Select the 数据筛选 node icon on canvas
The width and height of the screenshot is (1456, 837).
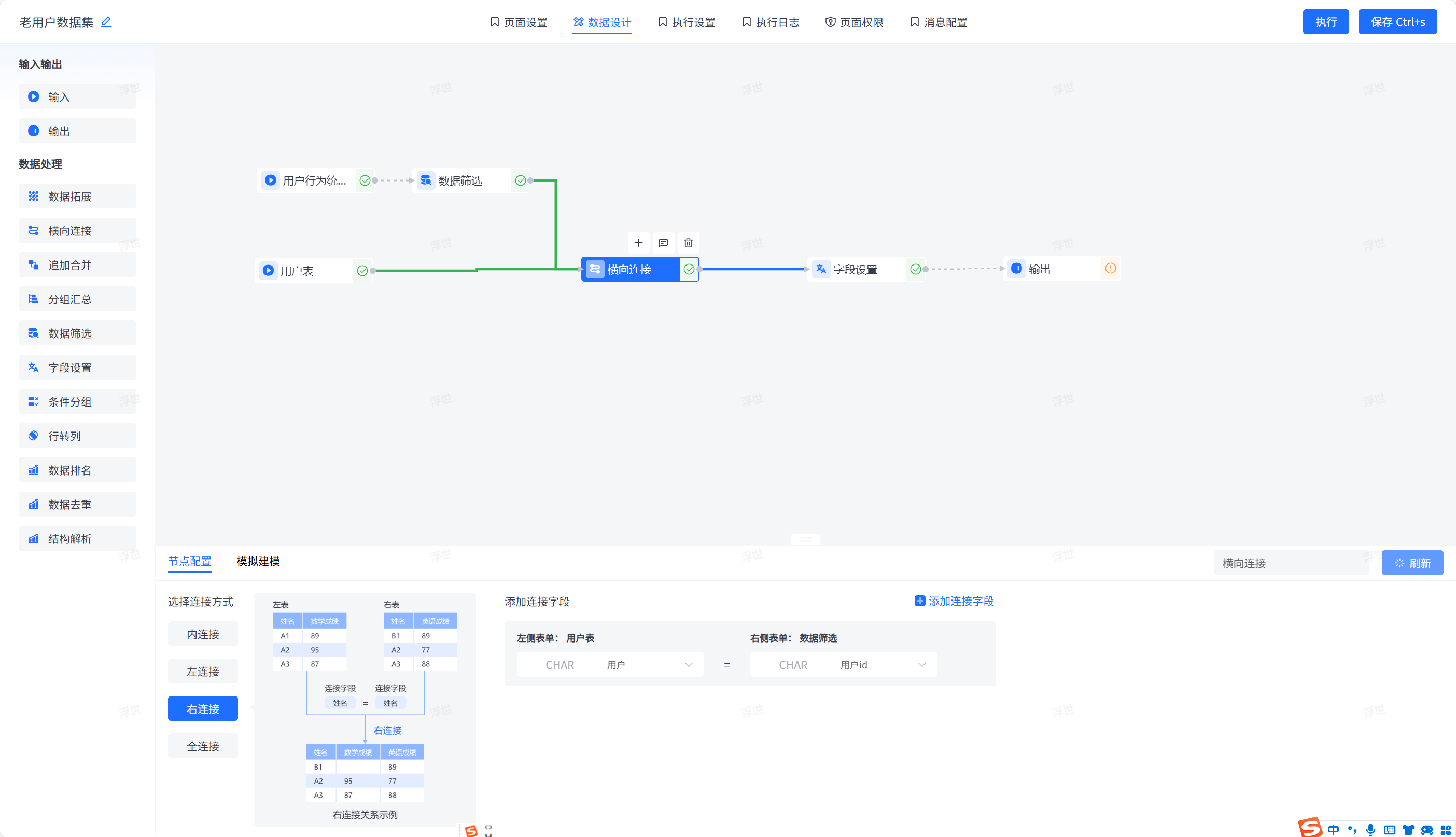tap(426, 180)
